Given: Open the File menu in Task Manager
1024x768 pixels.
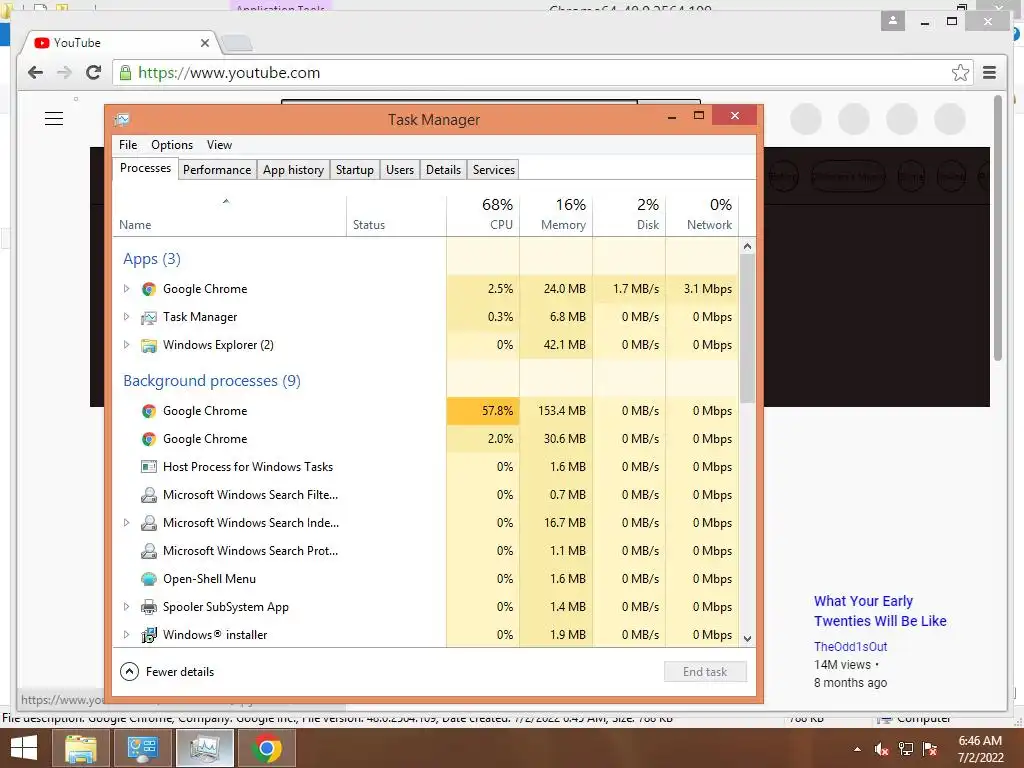Looking at the screenshot, I should (128, 145).
